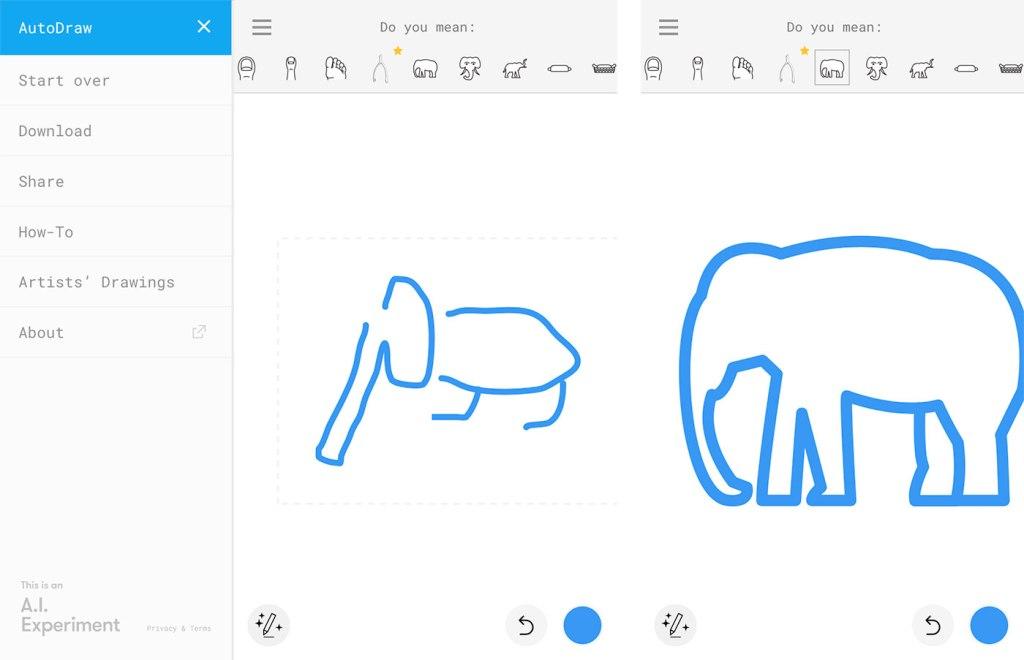Open the Privacy & Terms link
This screenshot has height=660, width=1024.
click(x=179, y=629)
